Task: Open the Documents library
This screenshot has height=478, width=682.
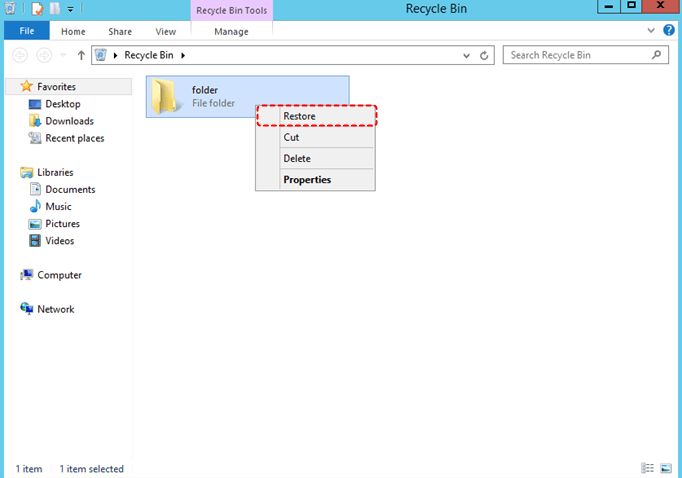Action: (x=70, y=190)
